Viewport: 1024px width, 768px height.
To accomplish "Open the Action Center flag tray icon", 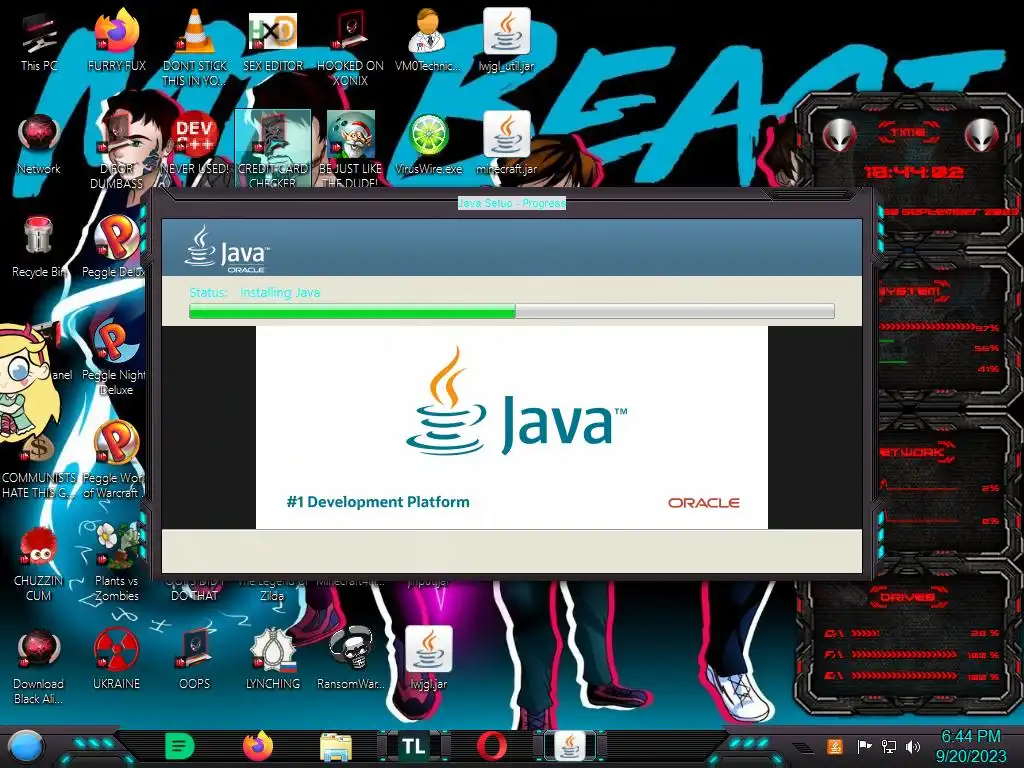I will (x=864, y=746).
